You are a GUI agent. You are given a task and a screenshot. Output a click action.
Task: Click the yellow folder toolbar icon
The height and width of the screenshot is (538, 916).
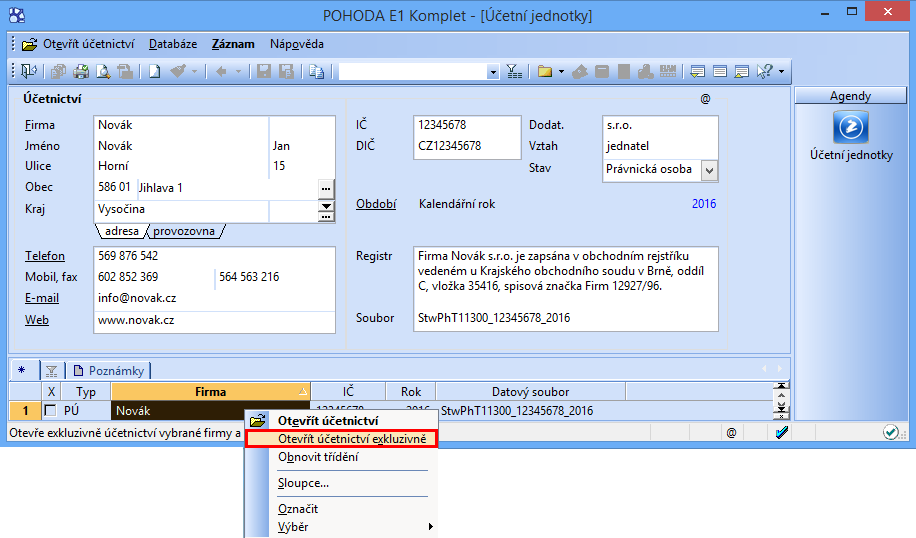544,71
